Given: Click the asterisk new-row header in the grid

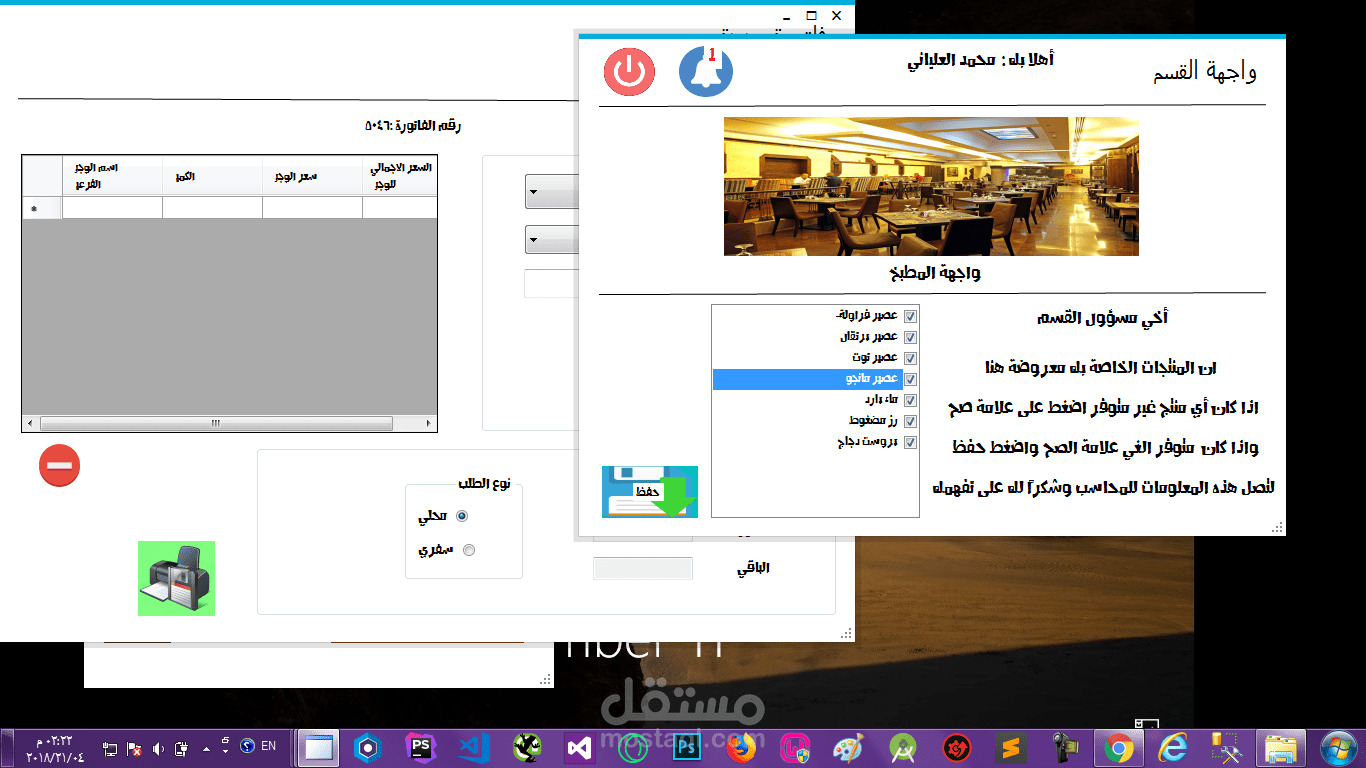Looking at the screenshot, I should [x=42, y=207].
